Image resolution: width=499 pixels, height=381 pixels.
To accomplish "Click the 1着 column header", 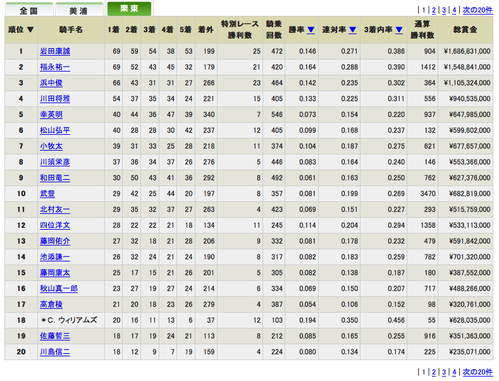I will pos(113,30).
